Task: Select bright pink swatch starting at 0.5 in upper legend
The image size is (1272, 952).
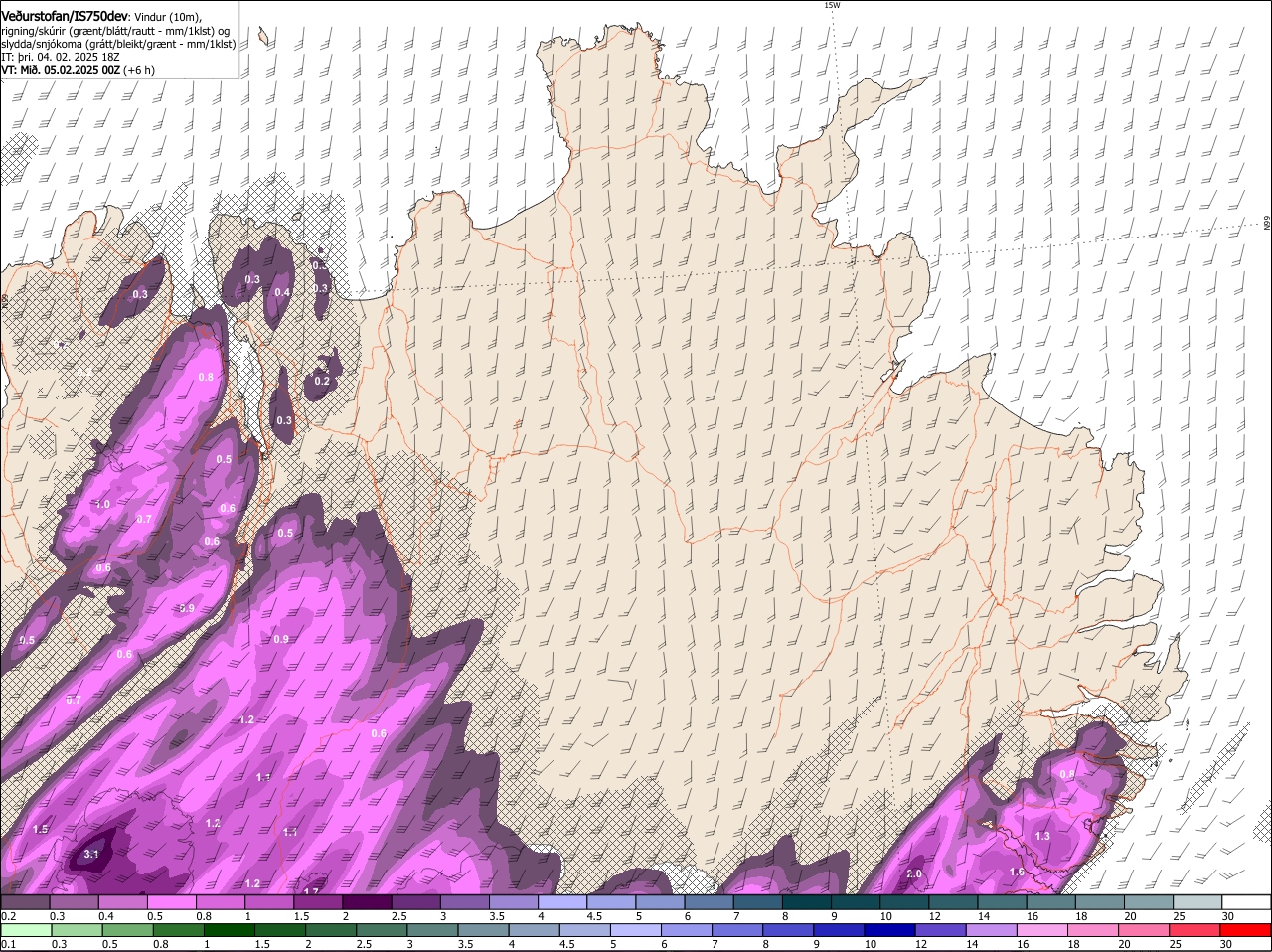Action: point(173,901)
